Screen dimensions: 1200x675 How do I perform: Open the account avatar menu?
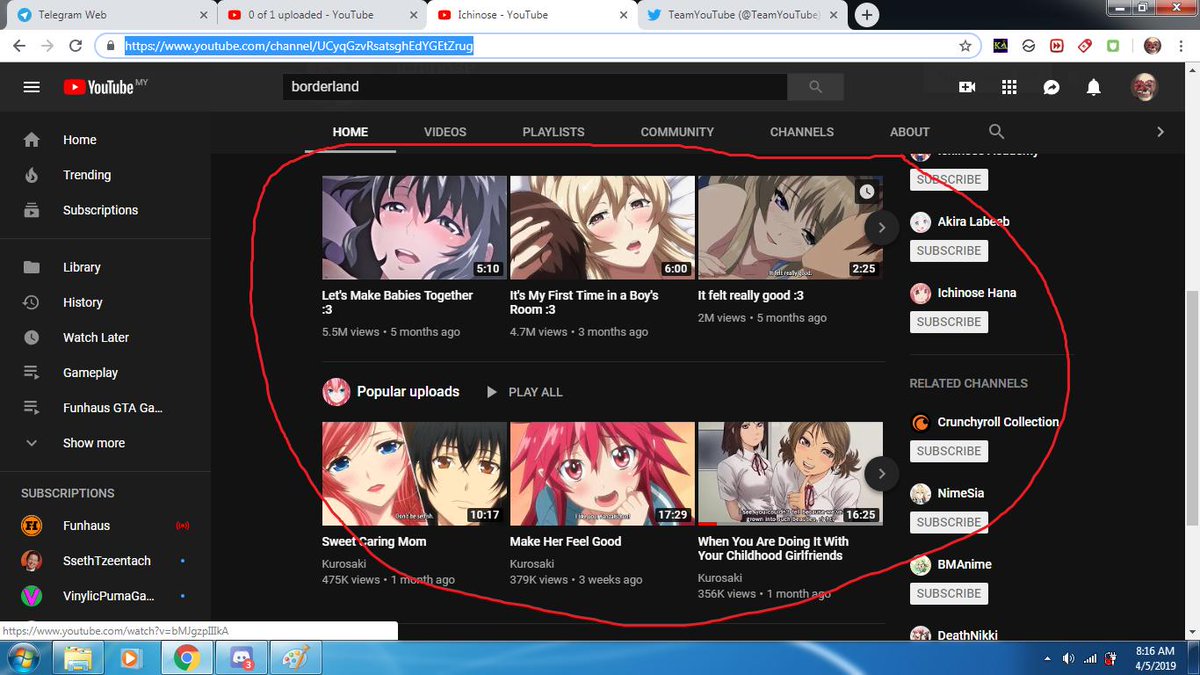point(1144,87)
